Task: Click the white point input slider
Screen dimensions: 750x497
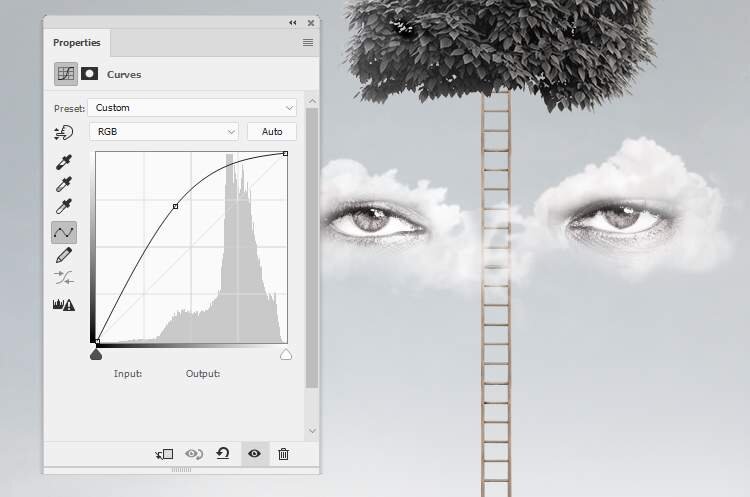Action: [286, 354]
